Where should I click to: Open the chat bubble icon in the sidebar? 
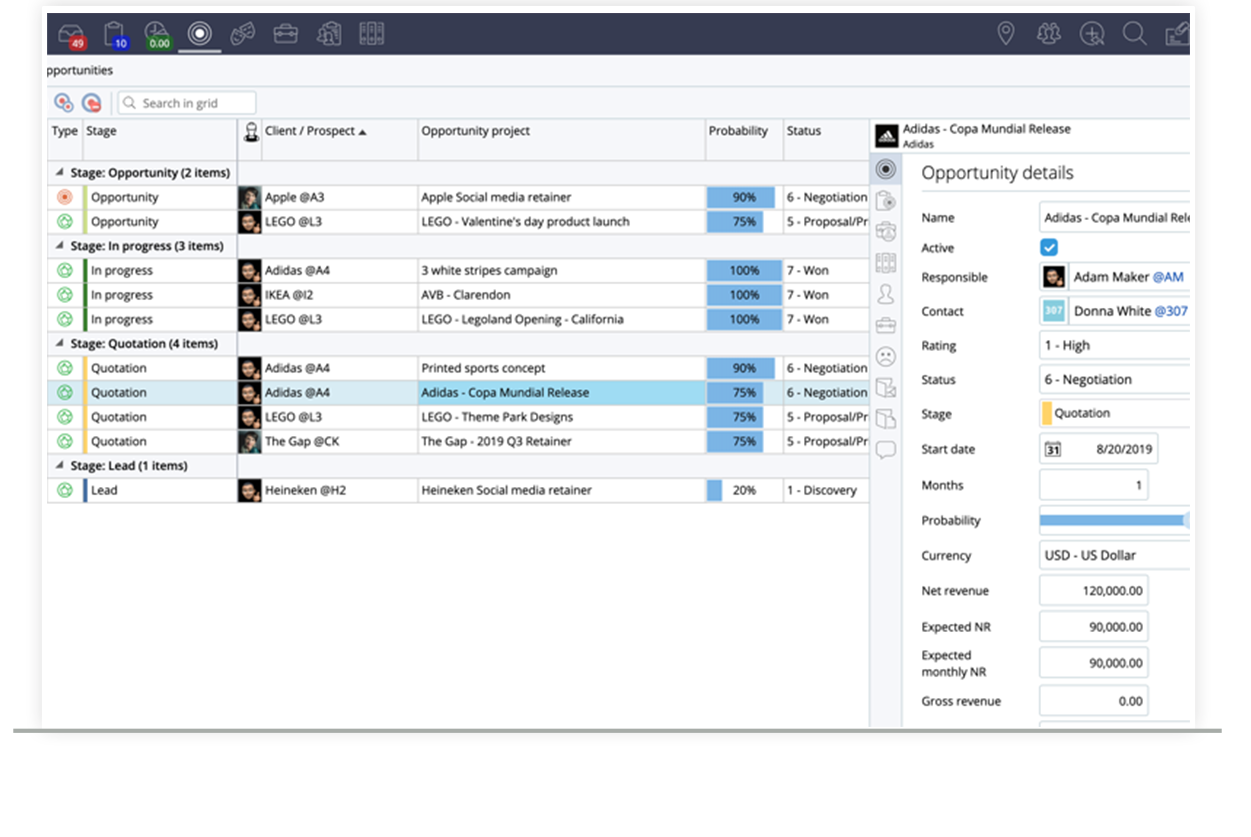886,449
